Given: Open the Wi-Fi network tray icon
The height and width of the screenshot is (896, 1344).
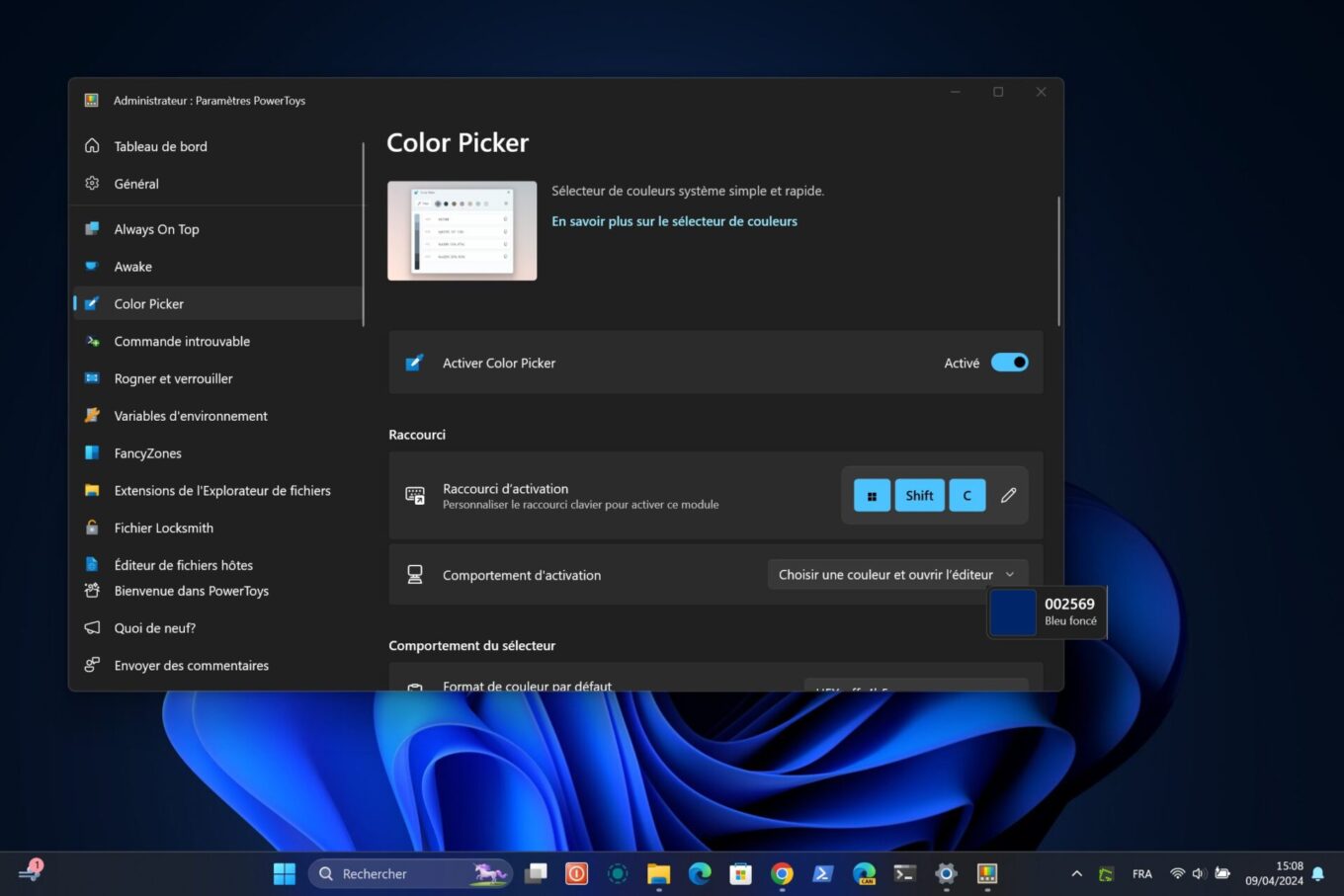Looking at the screenshot, I should pos(1177,873).
